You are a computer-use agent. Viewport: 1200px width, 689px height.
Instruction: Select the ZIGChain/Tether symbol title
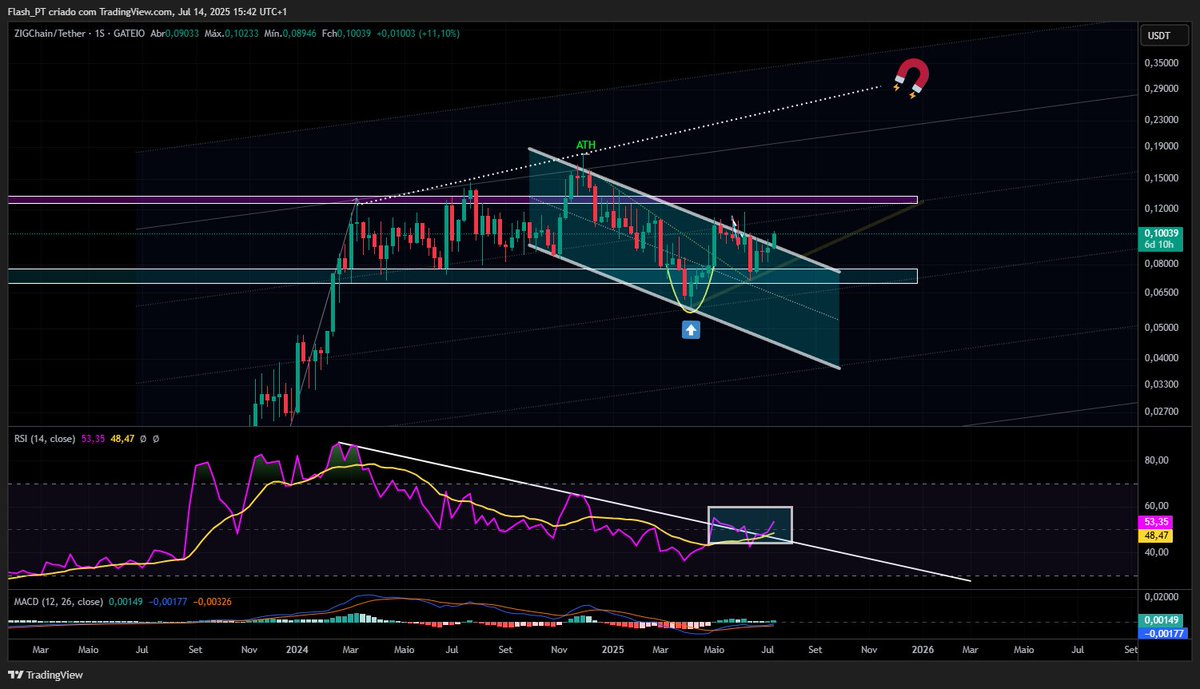pyautogui.click(x=50, y=33)
